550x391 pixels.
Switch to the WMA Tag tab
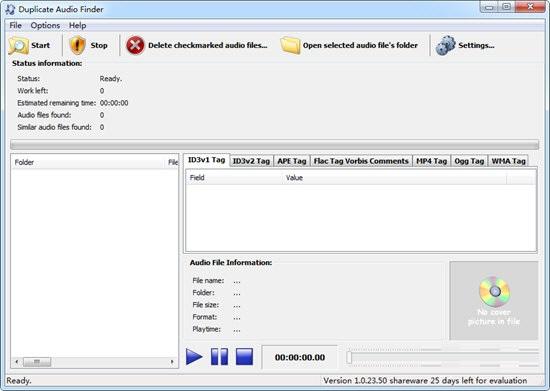coord(509,161)
